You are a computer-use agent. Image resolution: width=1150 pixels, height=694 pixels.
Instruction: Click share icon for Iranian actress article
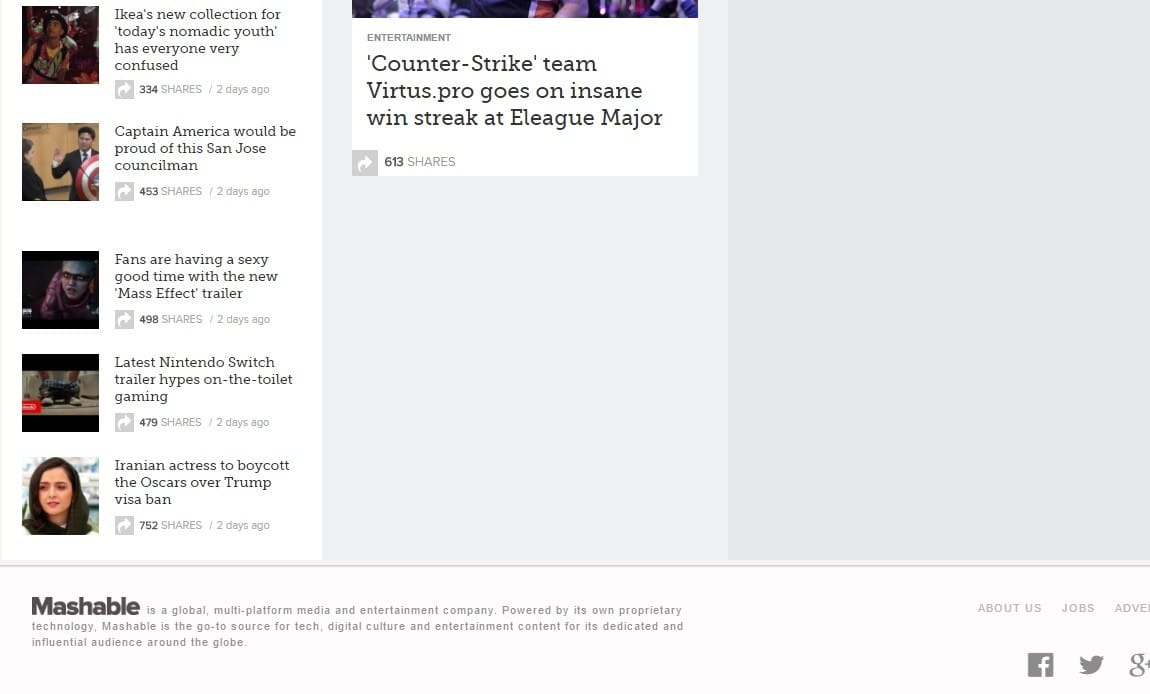point(124,526)
